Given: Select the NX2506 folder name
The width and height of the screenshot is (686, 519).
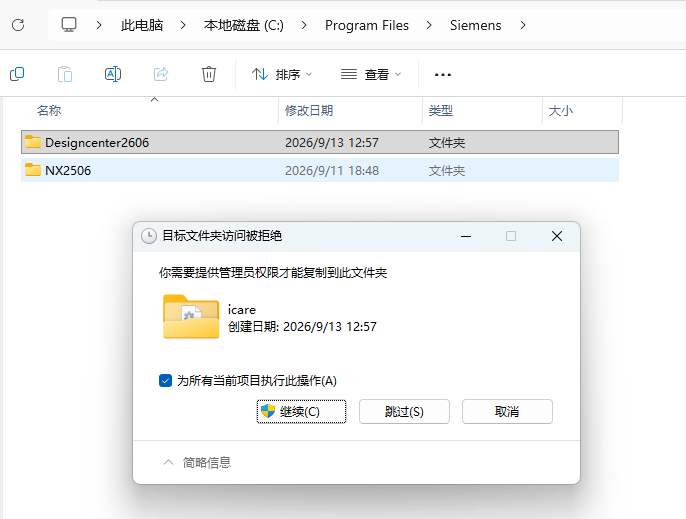Looking at the screenshot, I should coord(68,170).
